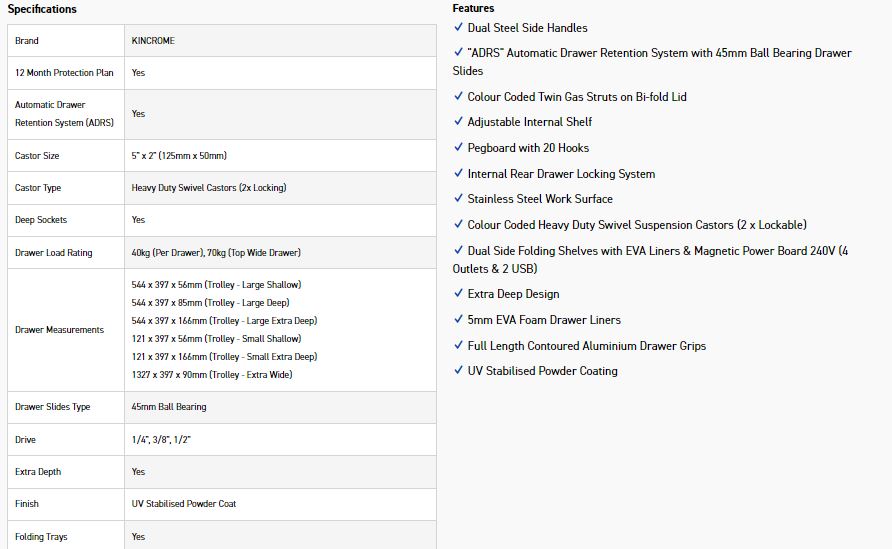The image size is (892, 549).
Task: Click the tick beside UV Stabilised Powder Coating
Action: point(458,371)
